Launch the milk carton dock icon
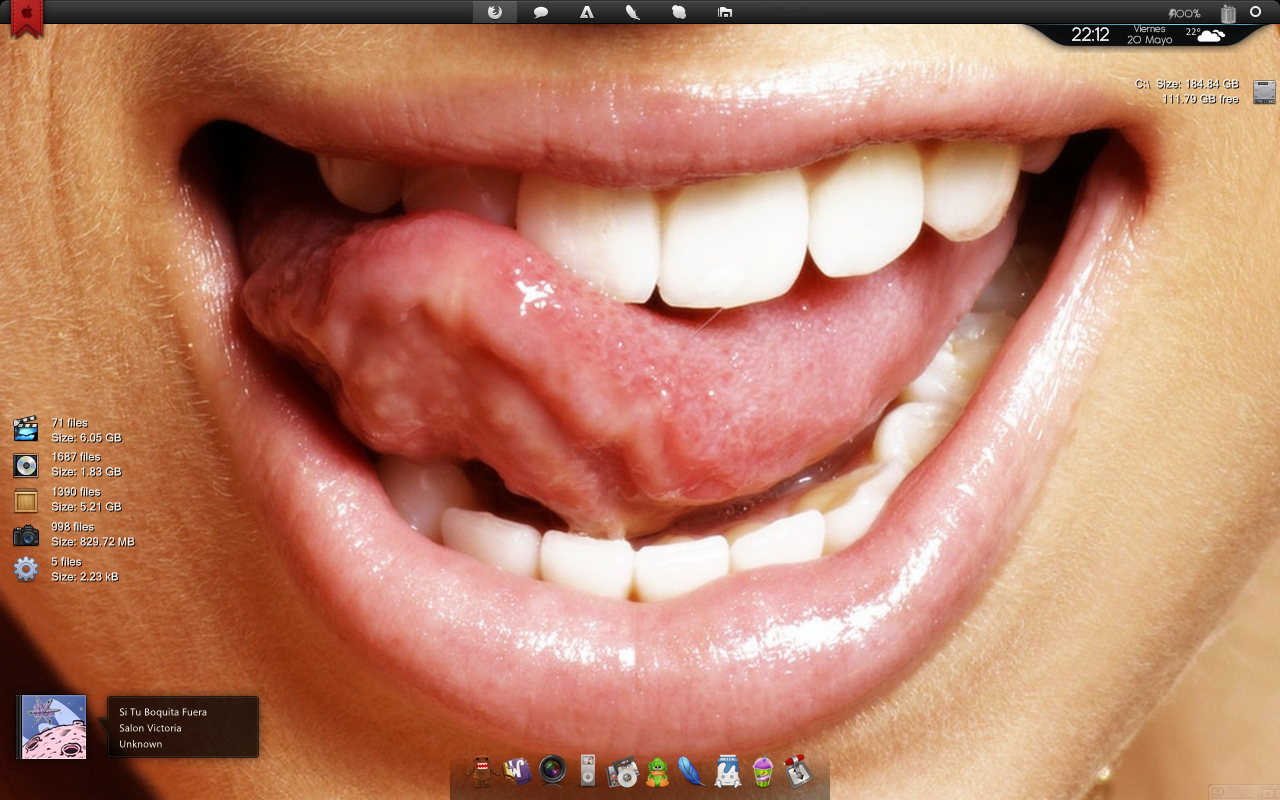 pyautogui.click(x=727, y=771)
